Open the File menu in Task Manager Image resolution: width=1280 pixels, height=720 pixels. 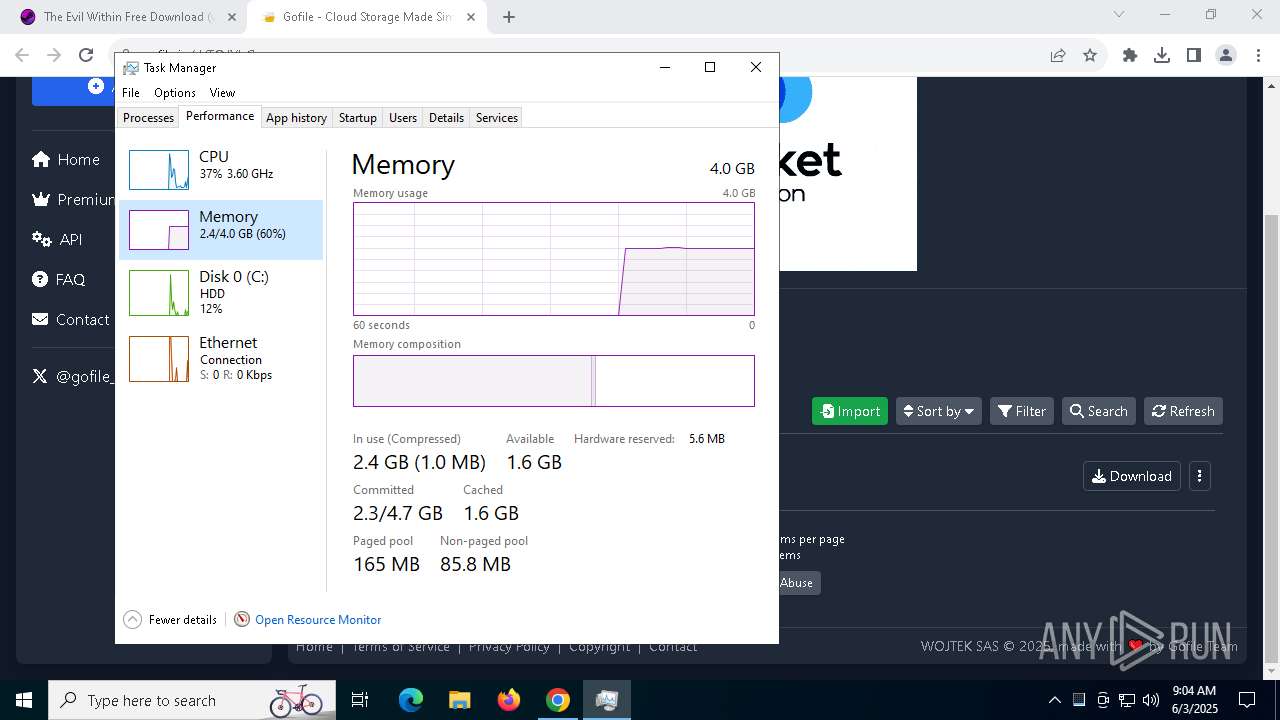[131, 93]
